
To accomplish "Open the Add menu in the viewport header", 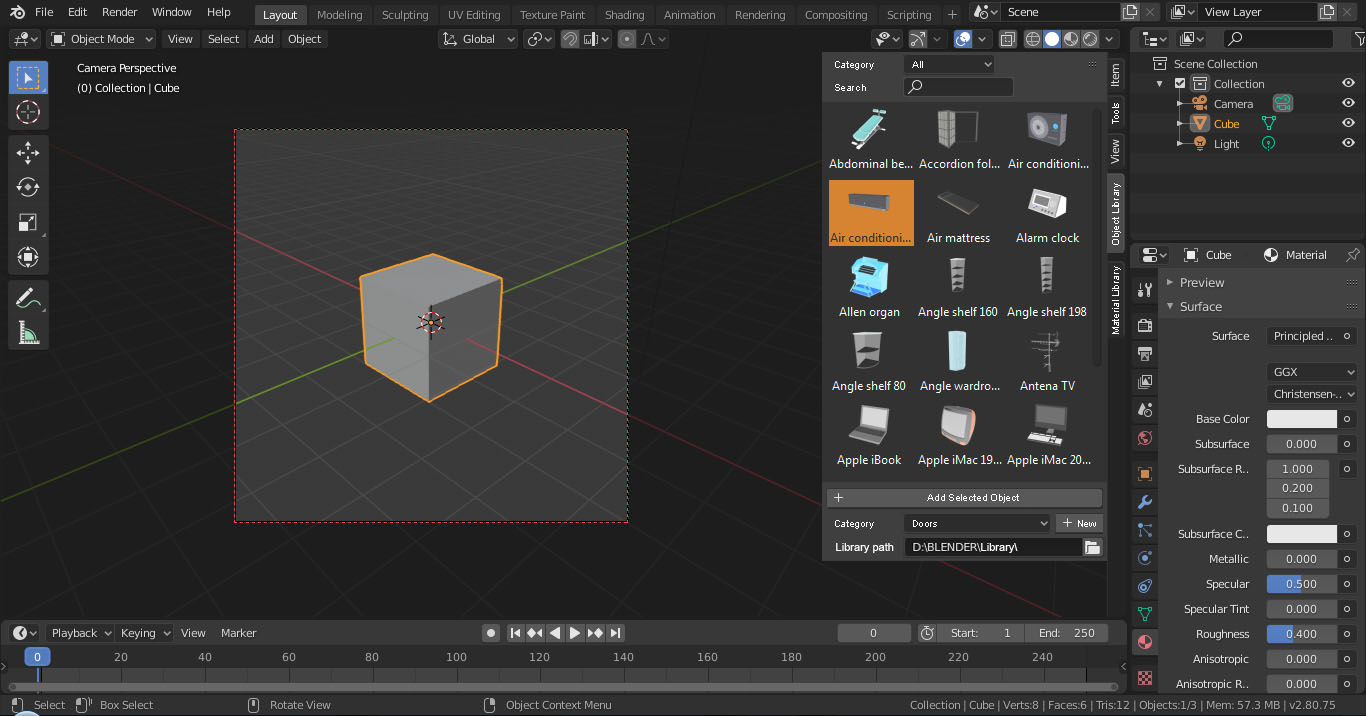I will [263, 39].
